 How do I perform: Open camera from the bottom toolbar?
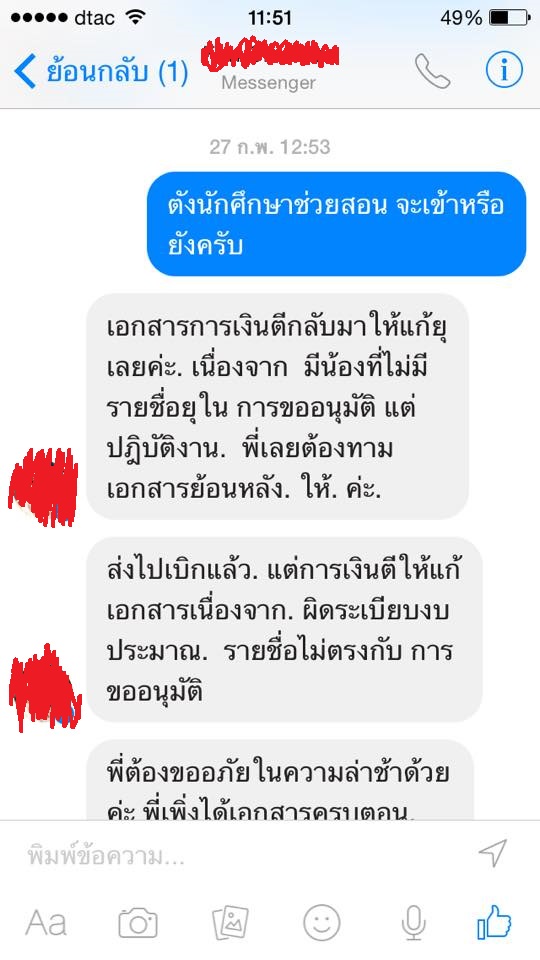pyautogui.click(x=138, y=923)
